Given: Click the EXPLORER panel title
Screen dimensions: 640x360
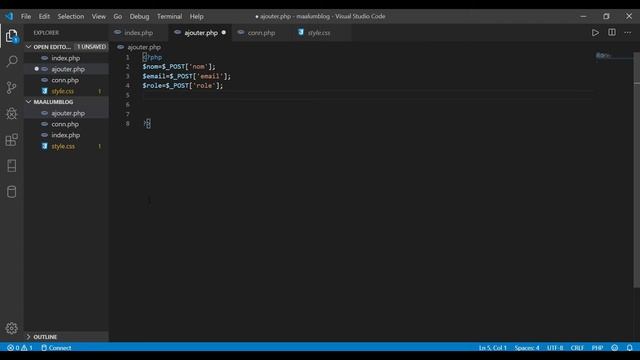Looking at the screenshot, I should pyautogui.click(x=46, y=33).
